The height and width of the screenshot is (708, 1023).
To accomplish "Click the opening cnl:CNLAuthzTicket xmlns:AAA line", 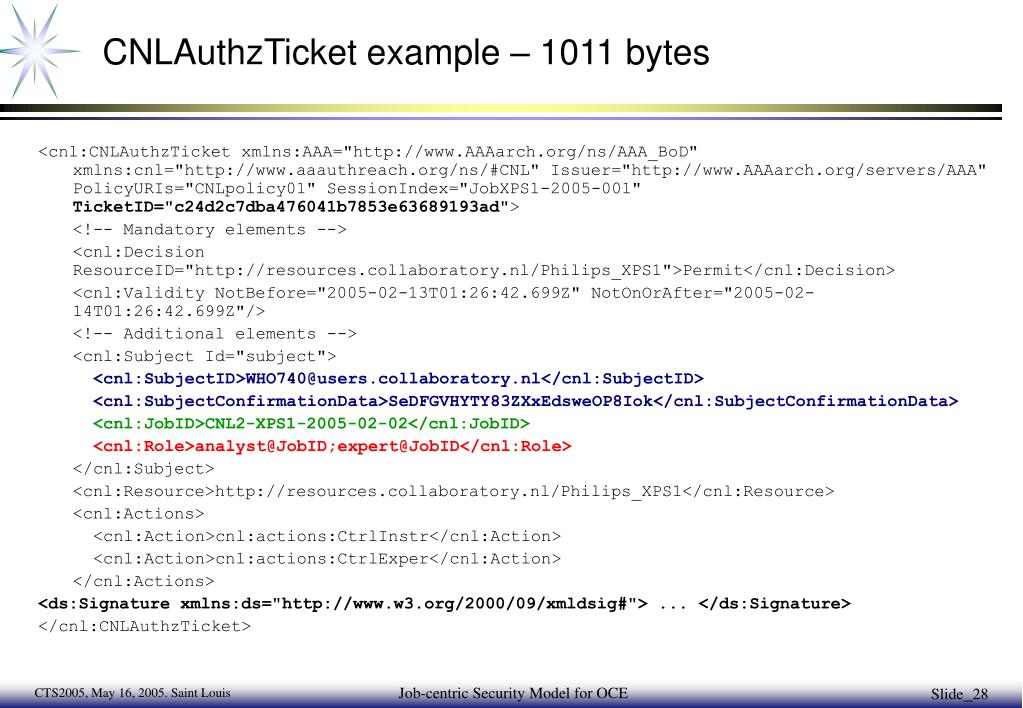I will pos(368,152).
